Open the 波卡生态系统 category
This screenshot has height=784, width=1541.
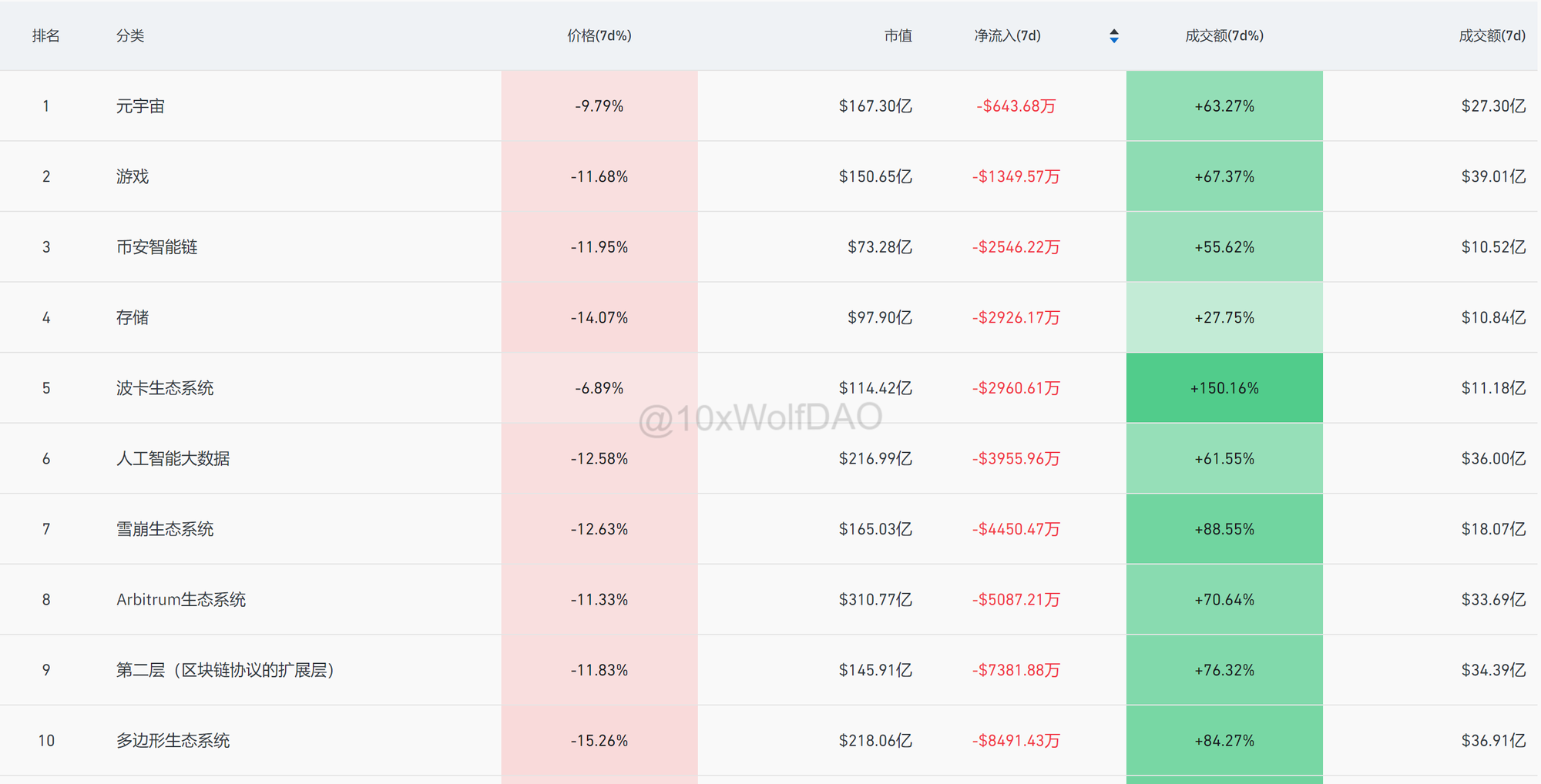pos(165,388)
